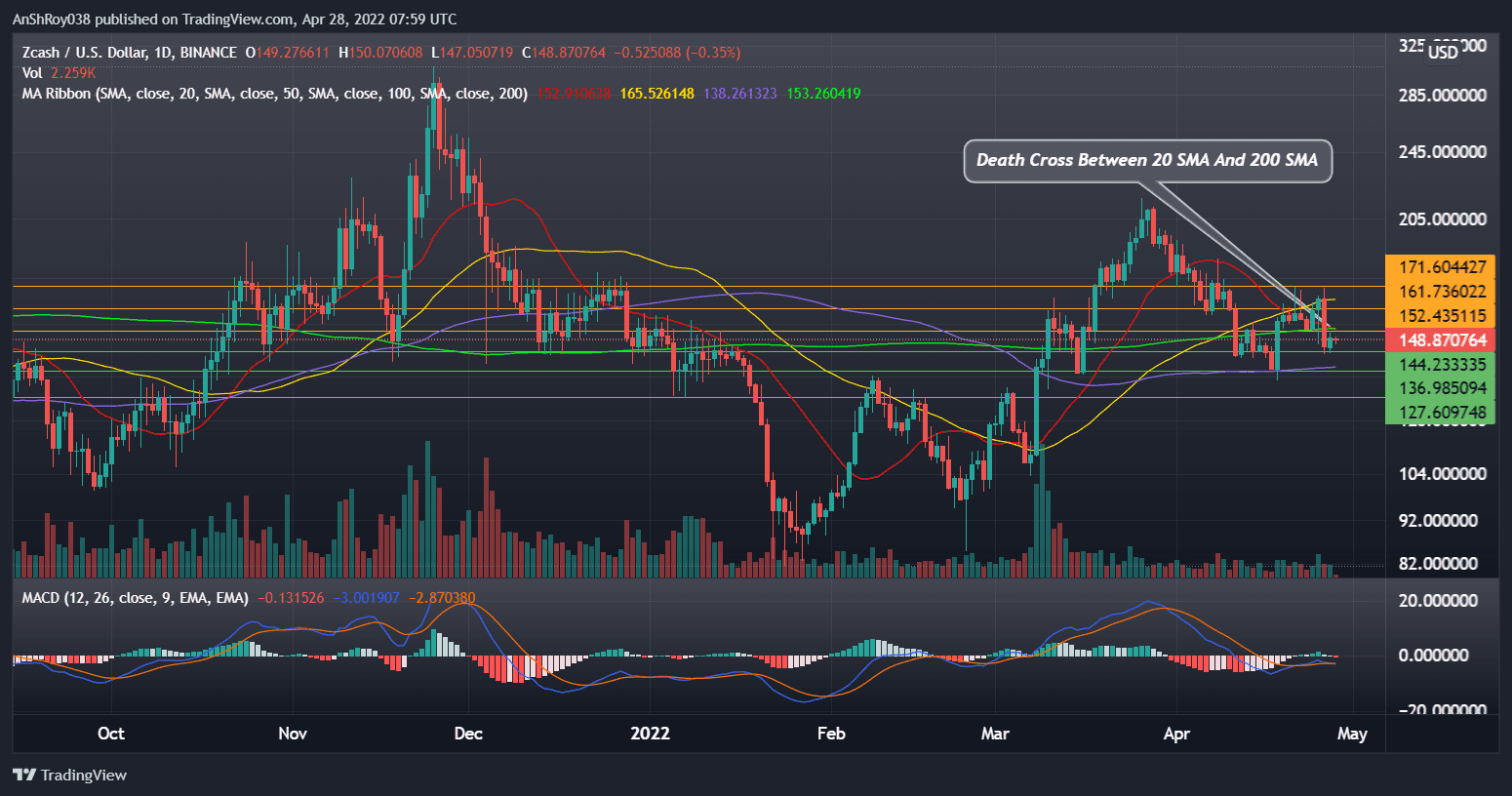Click the green 136.985094 support label
The width and height of the screenshot is (1512, 796).
1442,388
